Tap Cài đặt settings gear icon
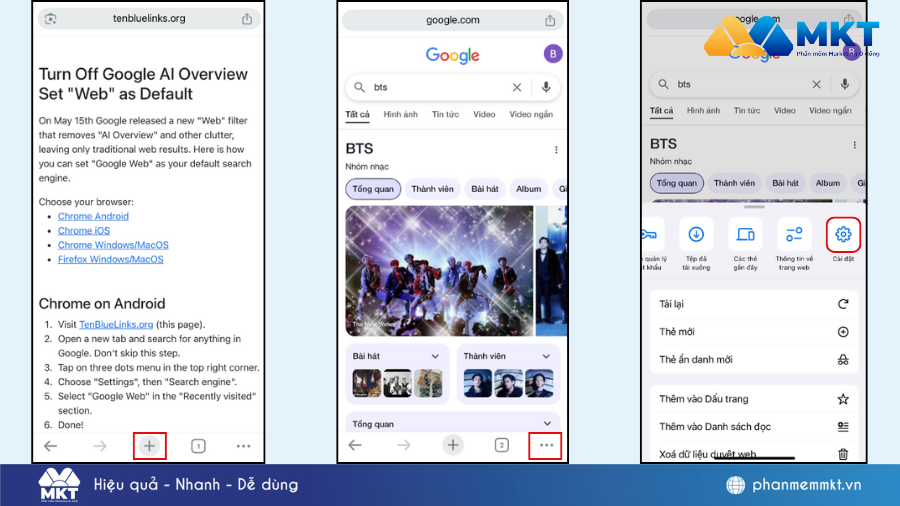This screenshot has height=506, width=900. [x=843, y=234]
